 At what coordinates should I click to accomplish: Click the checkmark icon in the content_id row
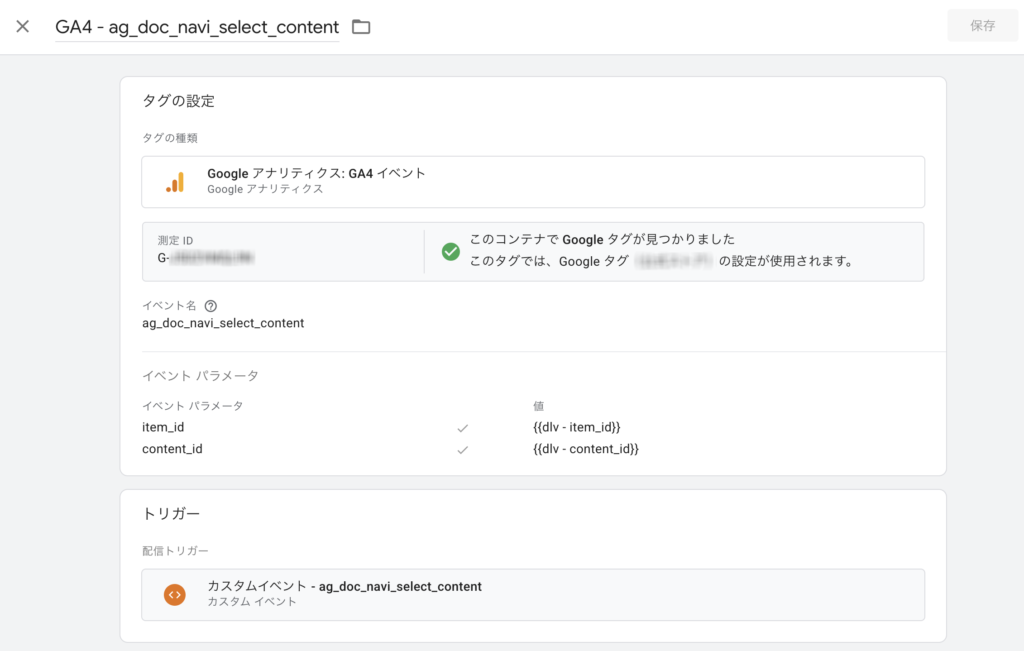(462, 450)
